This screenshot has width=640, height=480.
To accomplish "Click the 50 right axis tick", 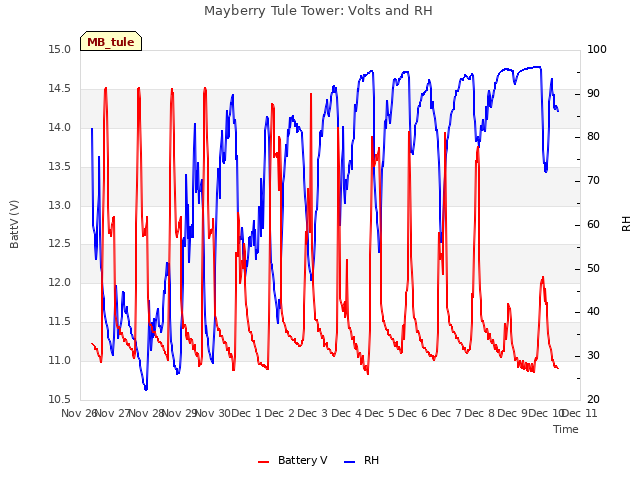I will [x=593, y=269].
